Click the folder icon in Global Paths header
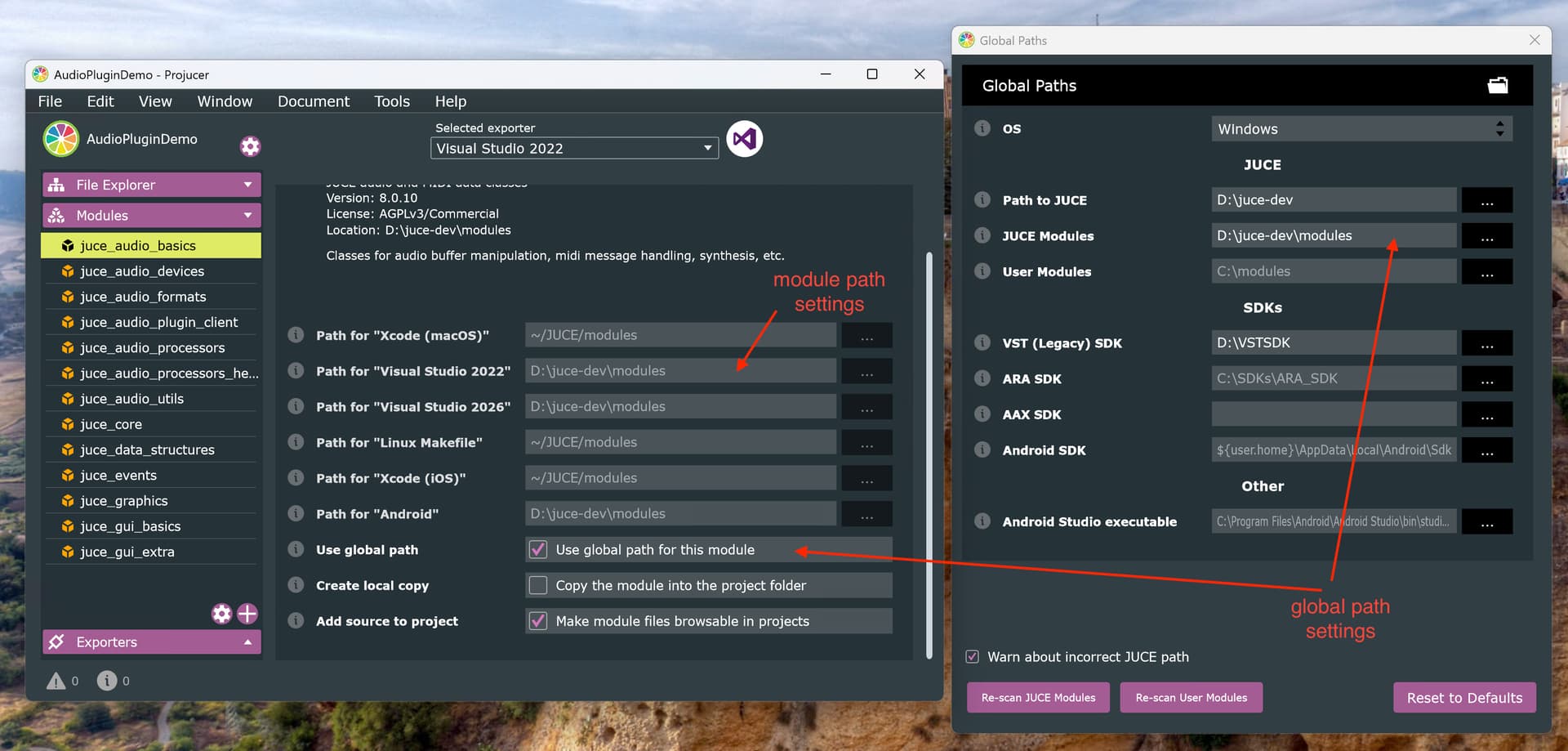The height and width of the screenshot is (751, 1568). [x=1499, y=84]
